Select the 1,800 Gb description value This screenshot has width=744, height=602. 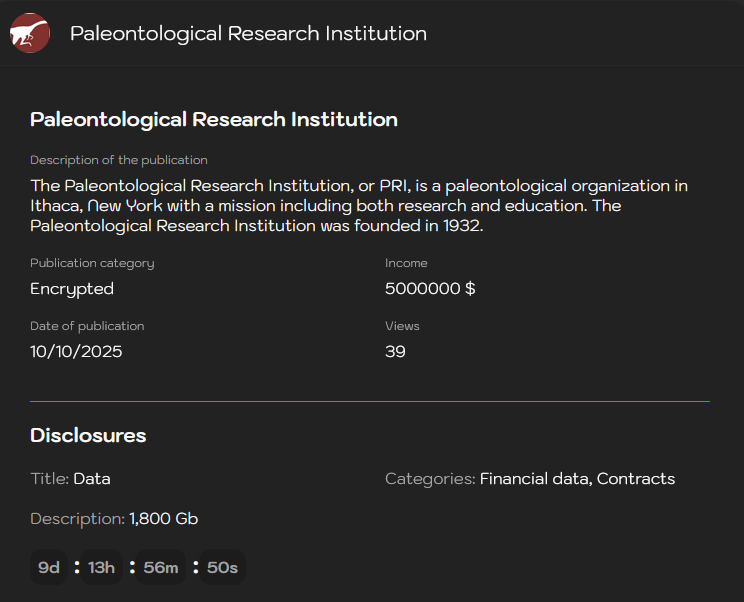(x=164, y=519)
